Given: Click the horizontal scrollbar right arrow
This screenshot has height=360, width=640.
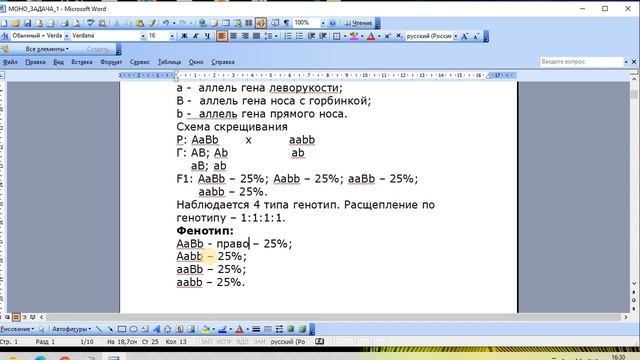Looking at the screenshot, I should coord(626,317).
